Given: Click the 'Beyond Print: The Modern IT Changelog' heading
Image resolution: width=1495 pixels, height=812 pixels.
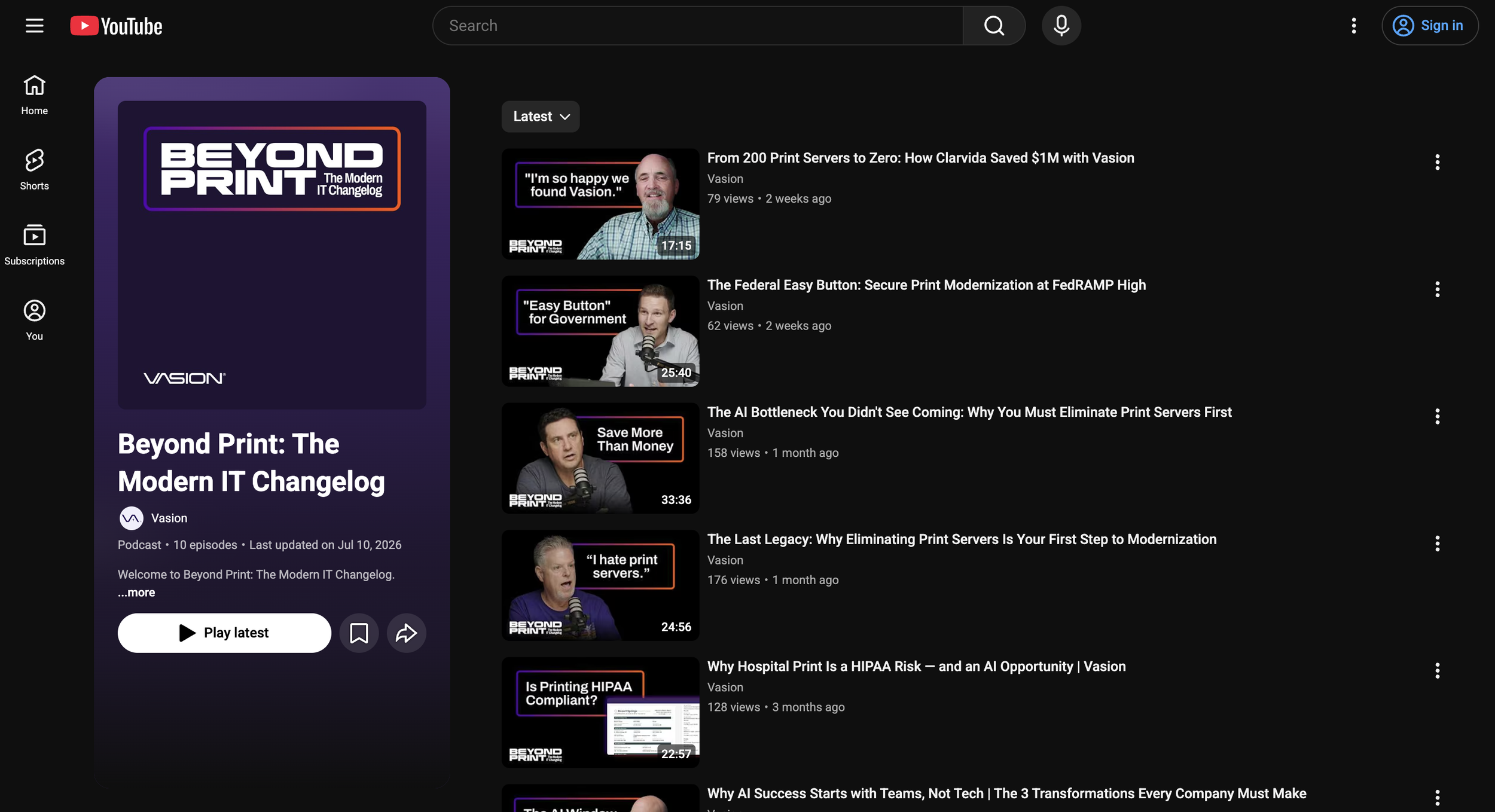Looking at the screenshot, I should coord(251,463).
